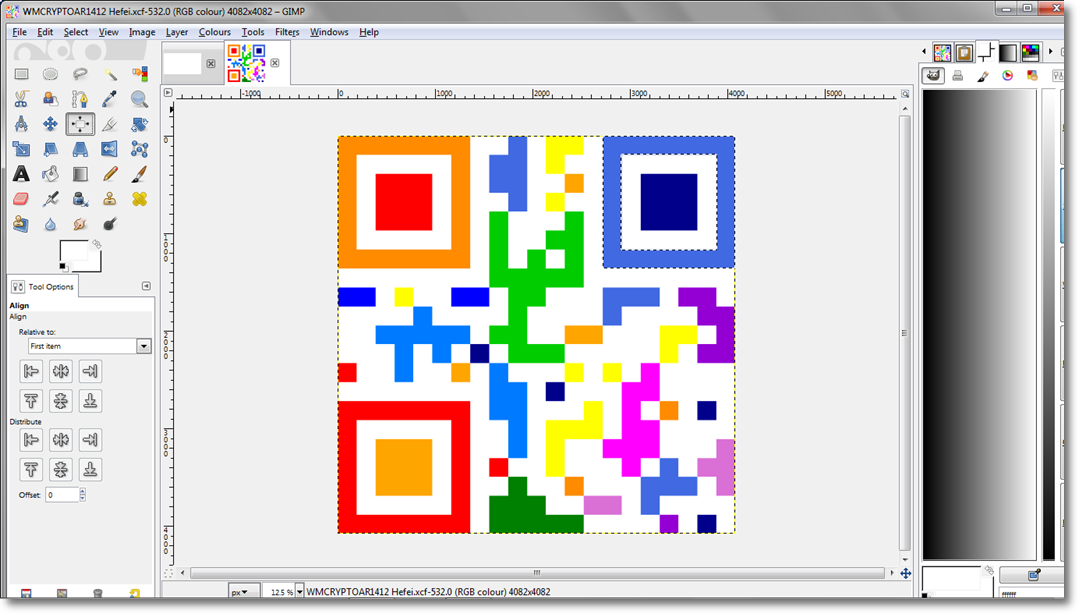Select the Ink tool
1080x615 pixels.
[x=80, y=199]
